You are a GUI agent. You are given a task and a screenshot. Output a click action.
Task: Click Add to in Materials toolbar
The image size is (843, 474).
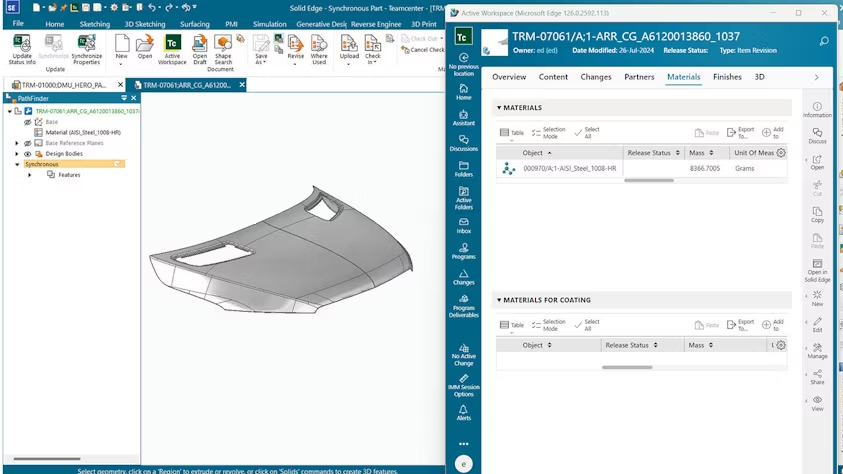click(x=773, y=132)
